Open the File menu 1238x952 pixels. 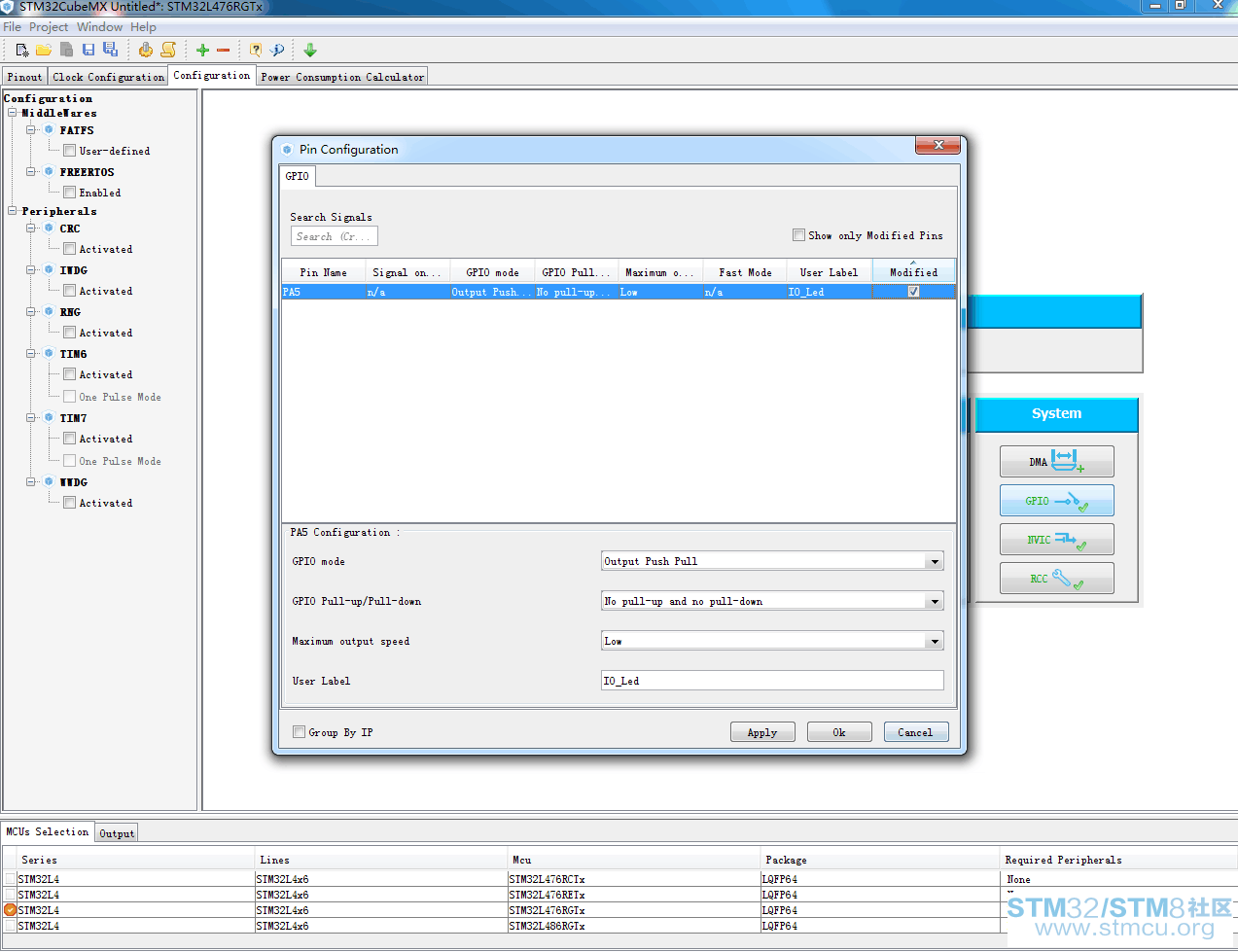click(x=13, y=27)
